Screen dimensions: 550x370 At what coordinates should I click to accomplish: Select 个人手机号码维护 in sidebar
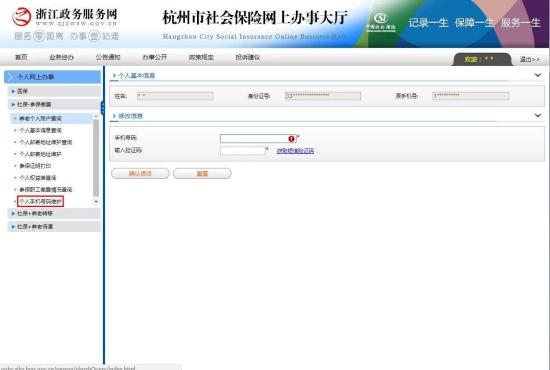click(x=40, y=201)
